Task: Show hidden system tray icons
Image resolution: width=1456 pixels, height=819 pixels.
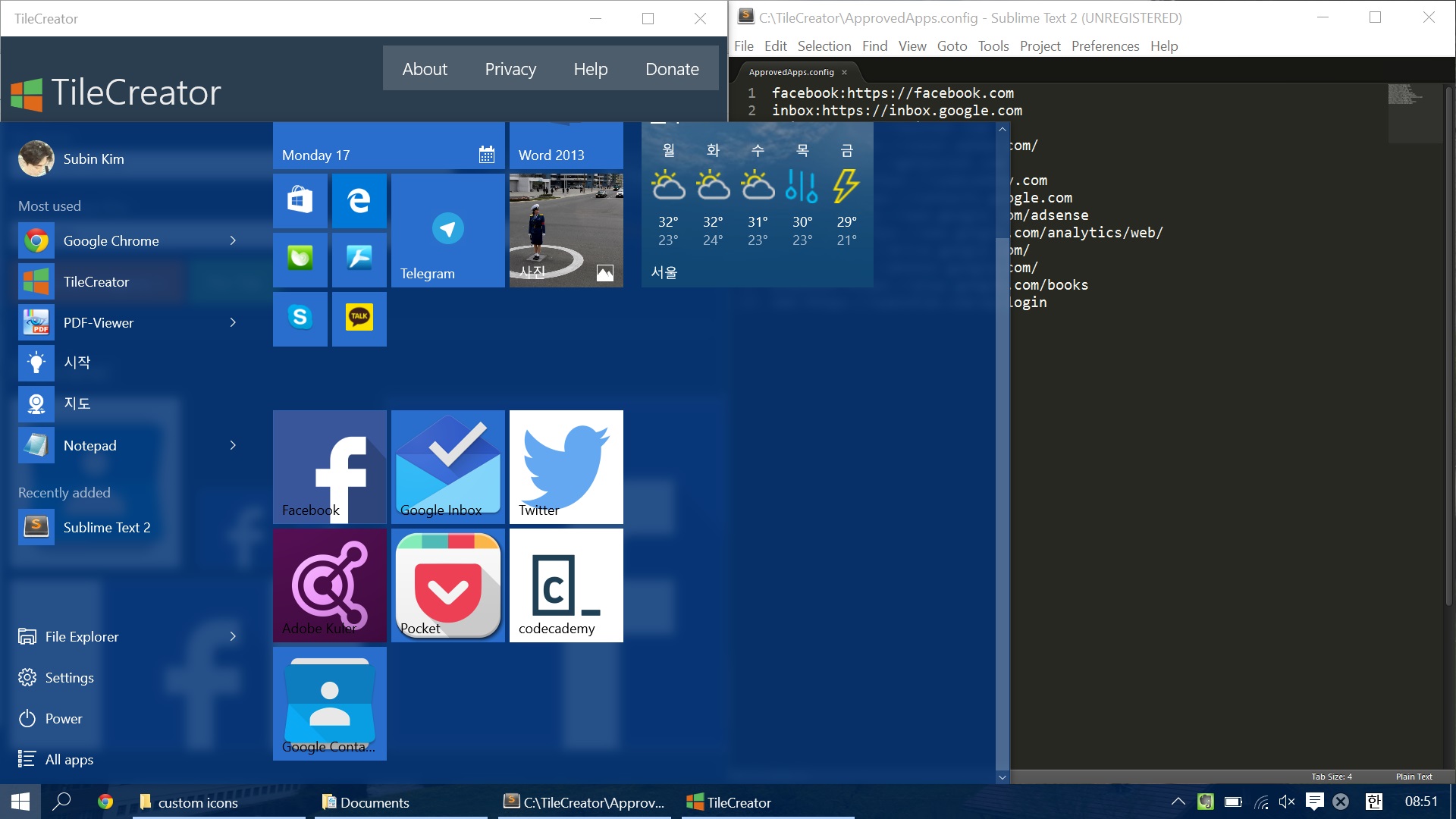Action: click(x=1178, y=802)
